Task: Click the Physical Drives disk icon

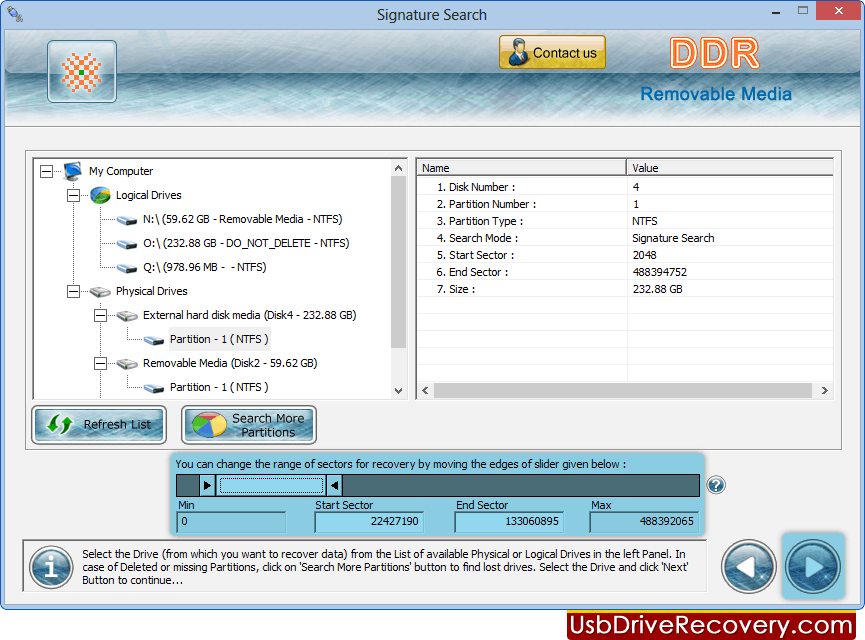Action: click(100, 291)
